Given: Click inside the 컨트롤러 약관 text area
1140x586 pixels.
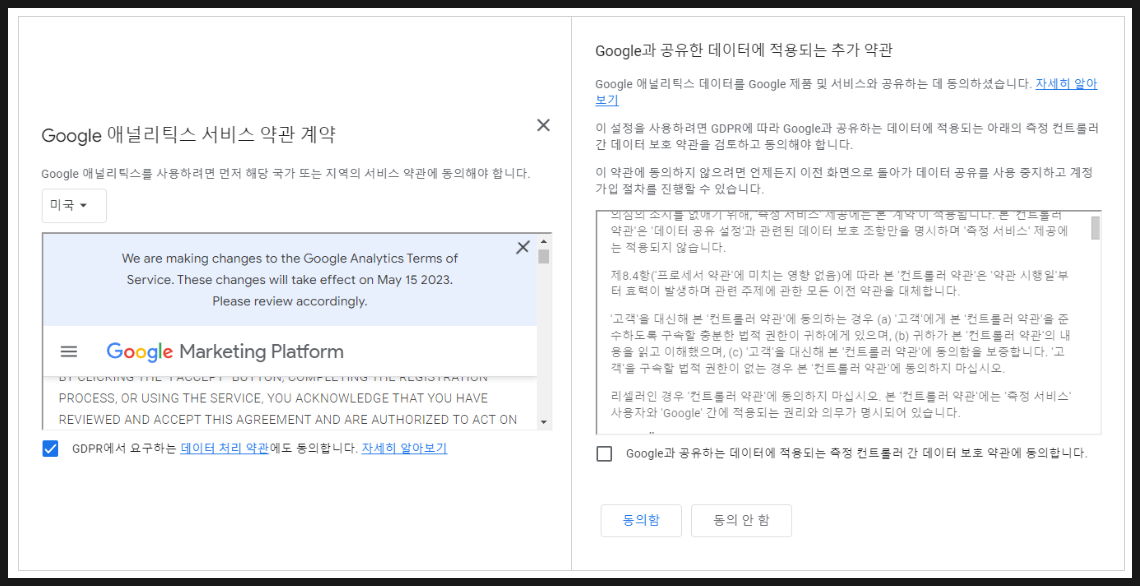Looking at the screenshot, I should 840,330.
